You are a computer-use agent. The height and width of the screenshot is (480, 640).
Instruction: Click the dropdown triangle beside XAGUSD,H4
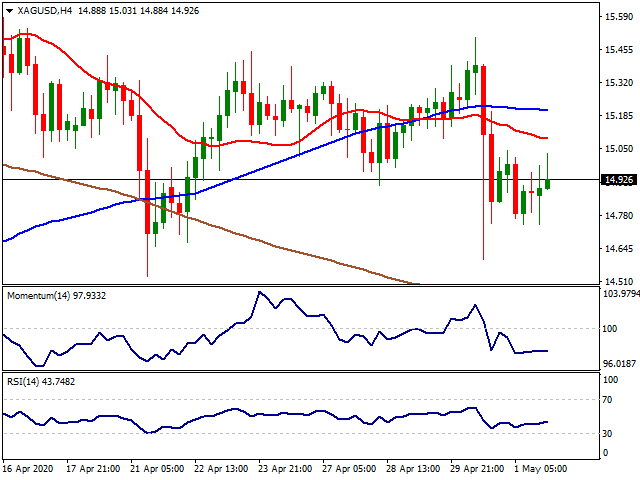point(9,11)
